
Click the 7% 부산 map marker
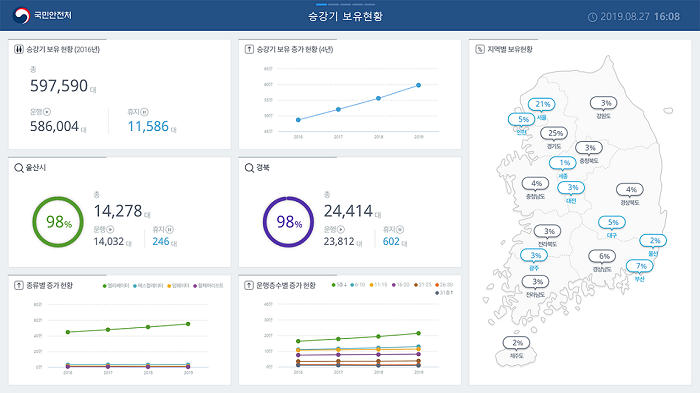639,266
